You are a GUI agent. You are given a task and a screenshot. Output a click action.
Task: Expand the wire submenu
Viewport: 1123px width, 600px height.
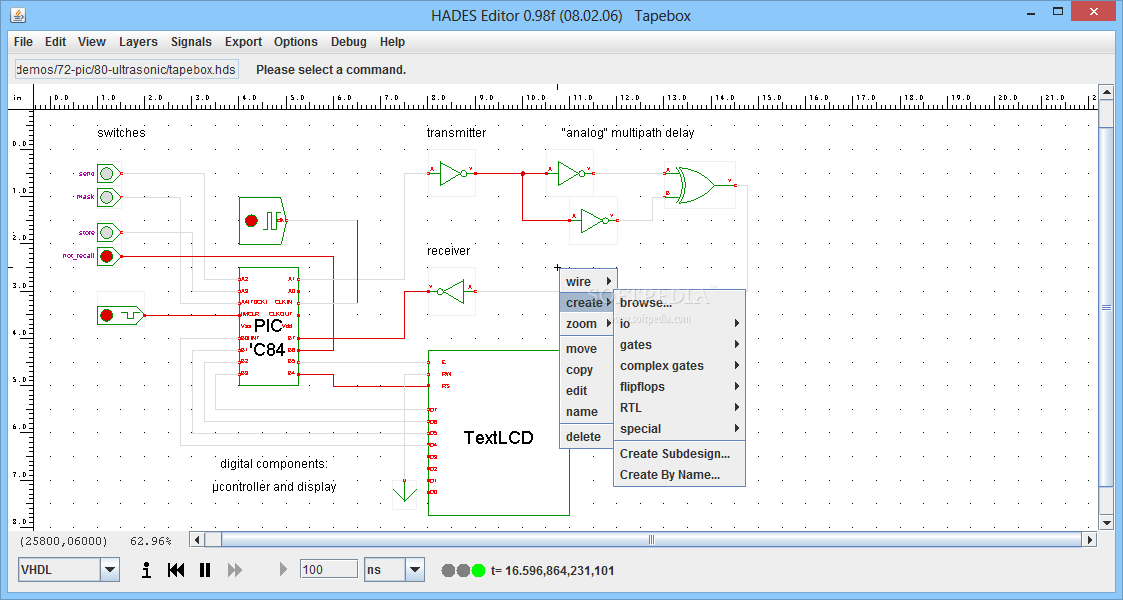(x=588, y=281)
